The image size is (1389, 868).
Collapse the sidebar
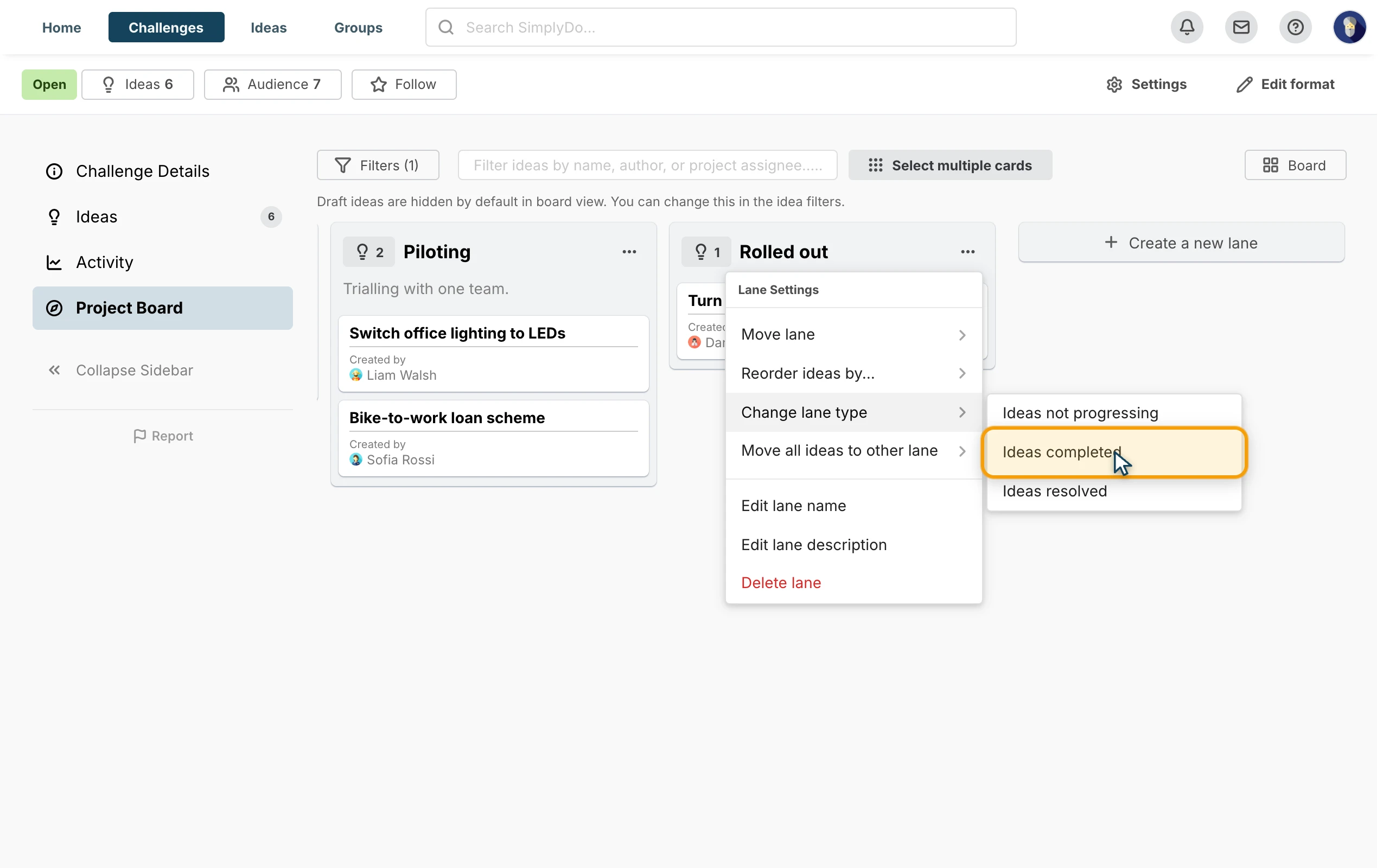(120, 371)
